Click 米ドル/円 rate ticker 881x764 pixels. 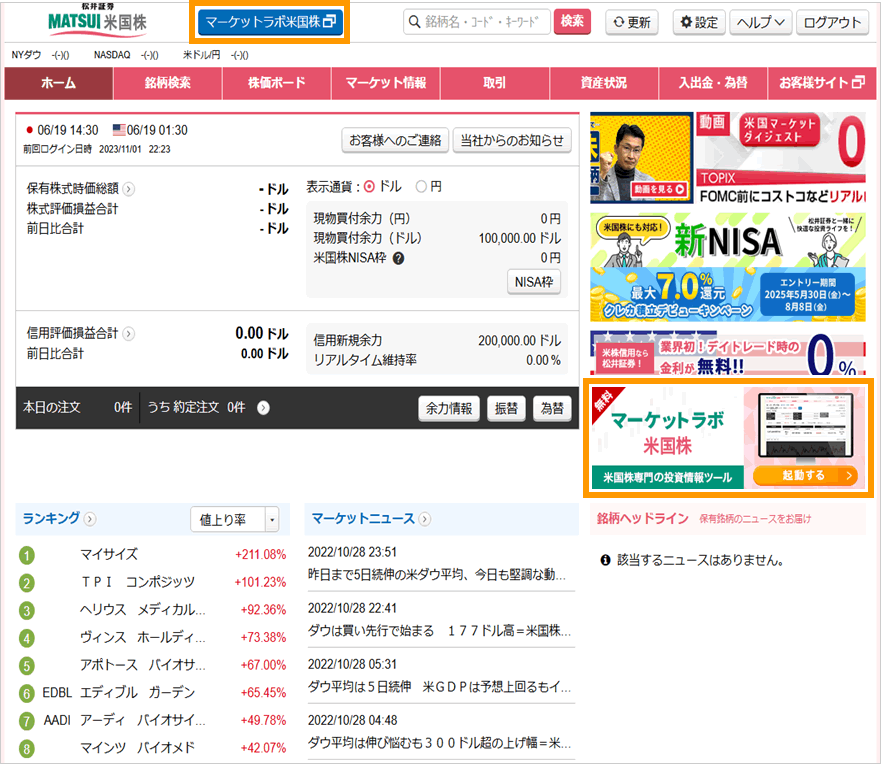[216, 55]
